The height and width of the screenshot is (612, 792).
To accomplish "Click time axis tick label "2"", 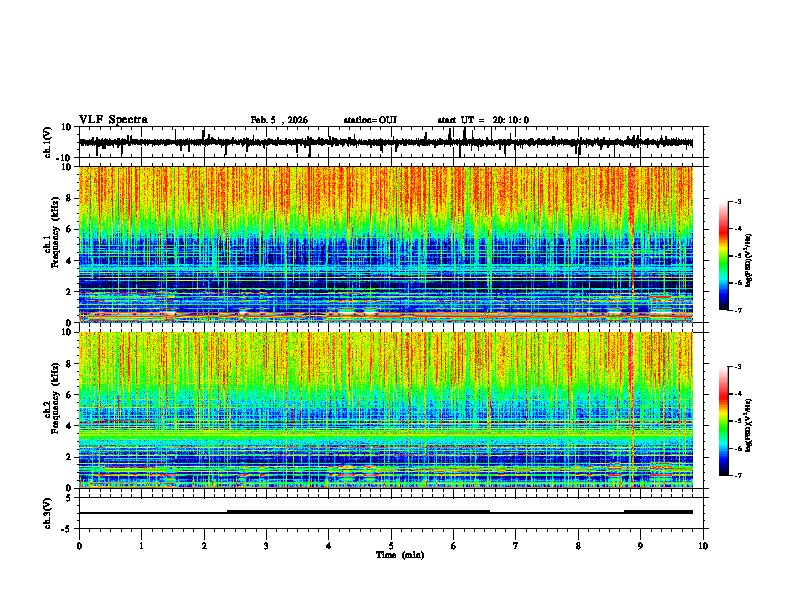I will click(x=204, y=546).
